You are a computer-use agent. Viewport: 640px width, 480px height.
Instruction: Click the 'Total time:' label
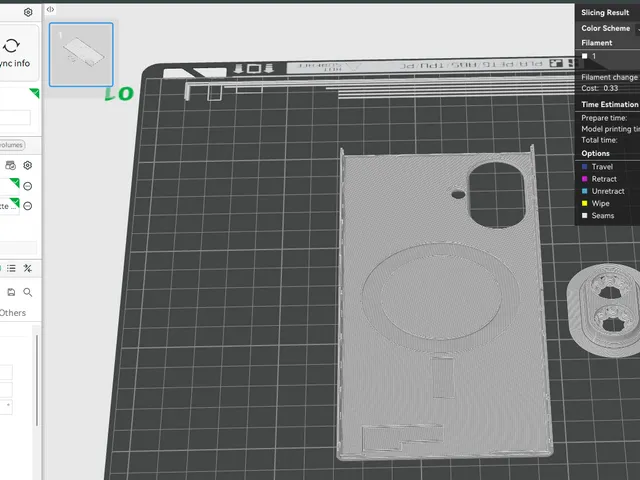pos(599,140)
